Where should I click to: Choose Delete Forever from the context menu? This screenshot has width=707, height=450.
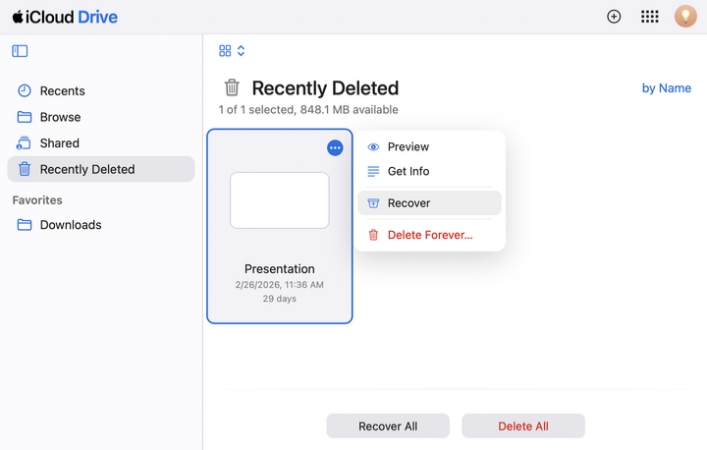[x=429, y=235]
